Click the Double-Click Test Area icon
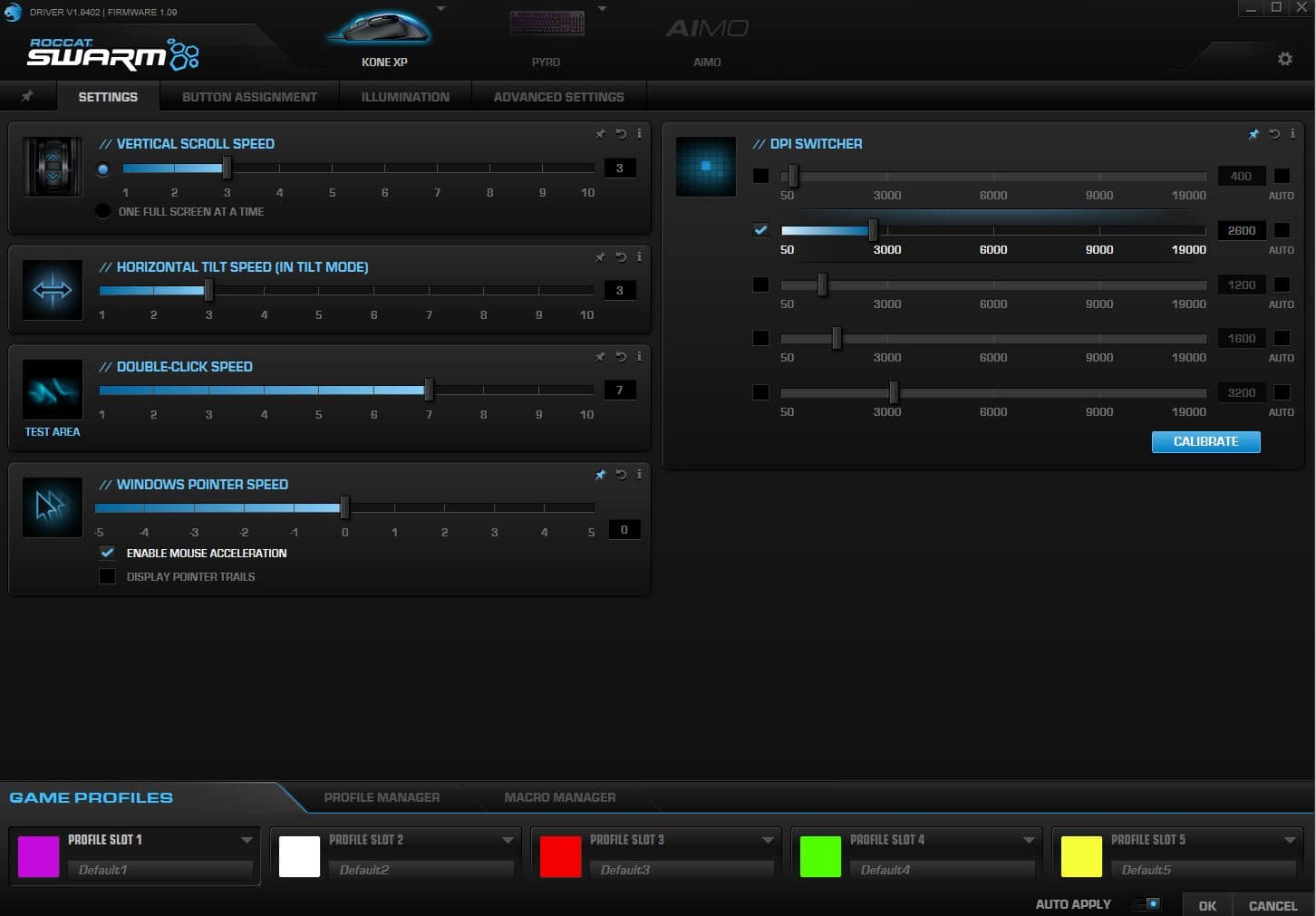Image resolution: width=1316 pixels, height=916 pixels. point(53,390)
